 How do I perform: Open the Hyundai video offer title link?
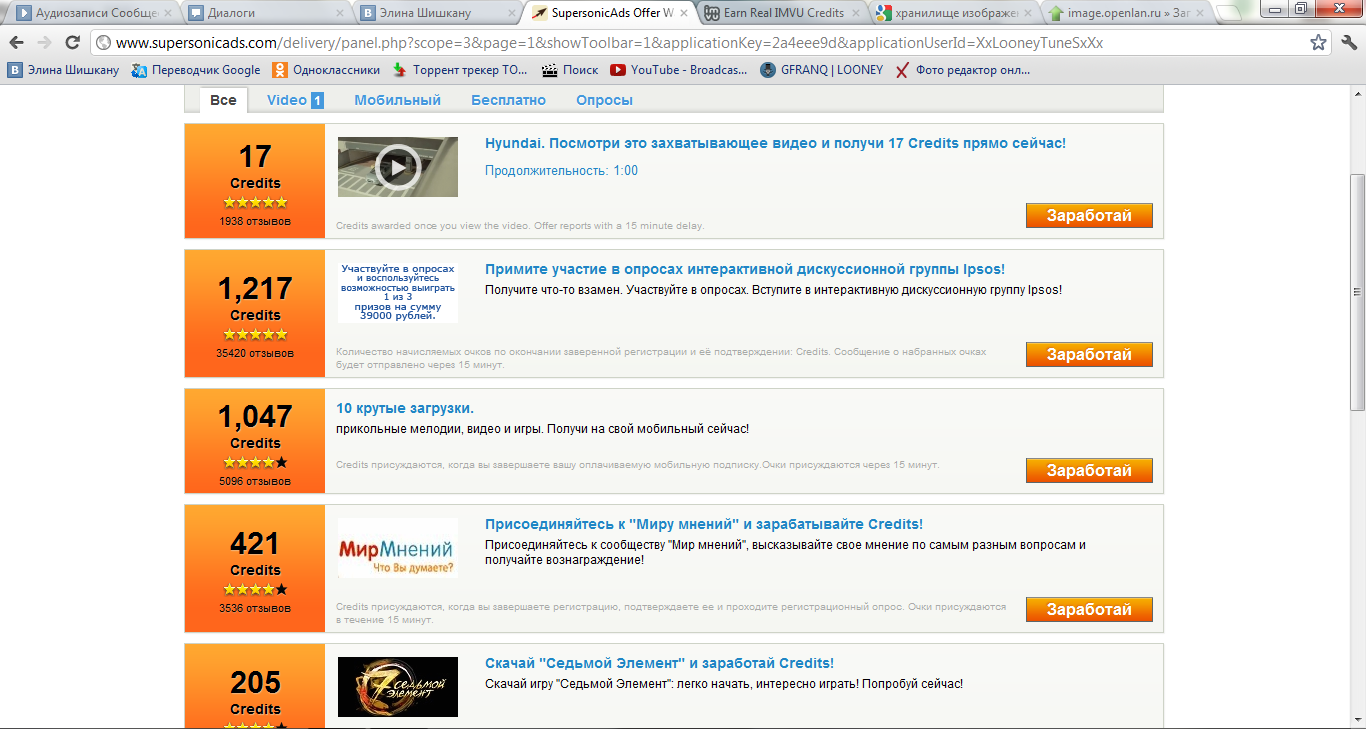[775, 143]
